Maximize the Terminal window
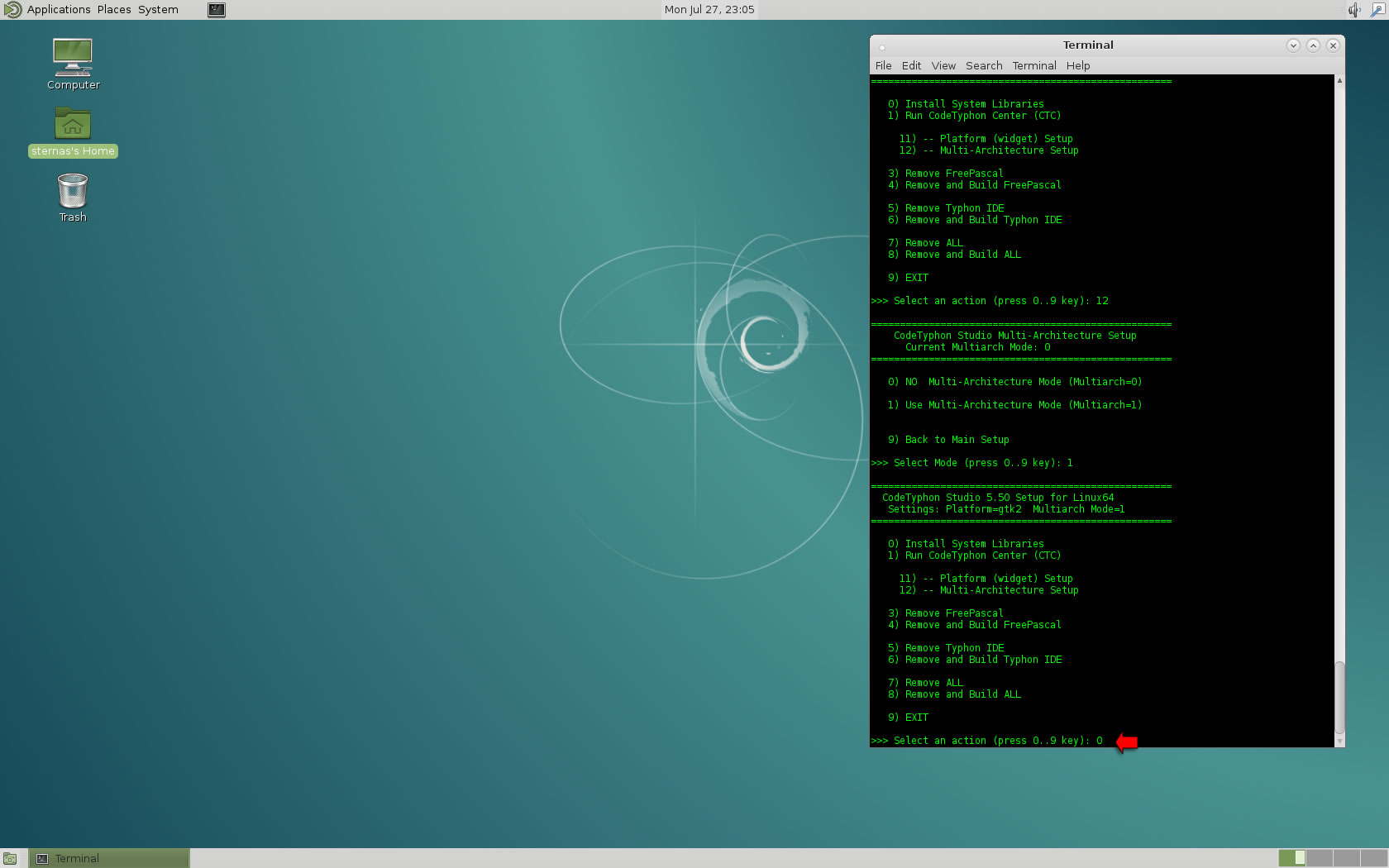Image resolution: width=1389 pixels, height=868 pixels. click(x=1313, y=45)
